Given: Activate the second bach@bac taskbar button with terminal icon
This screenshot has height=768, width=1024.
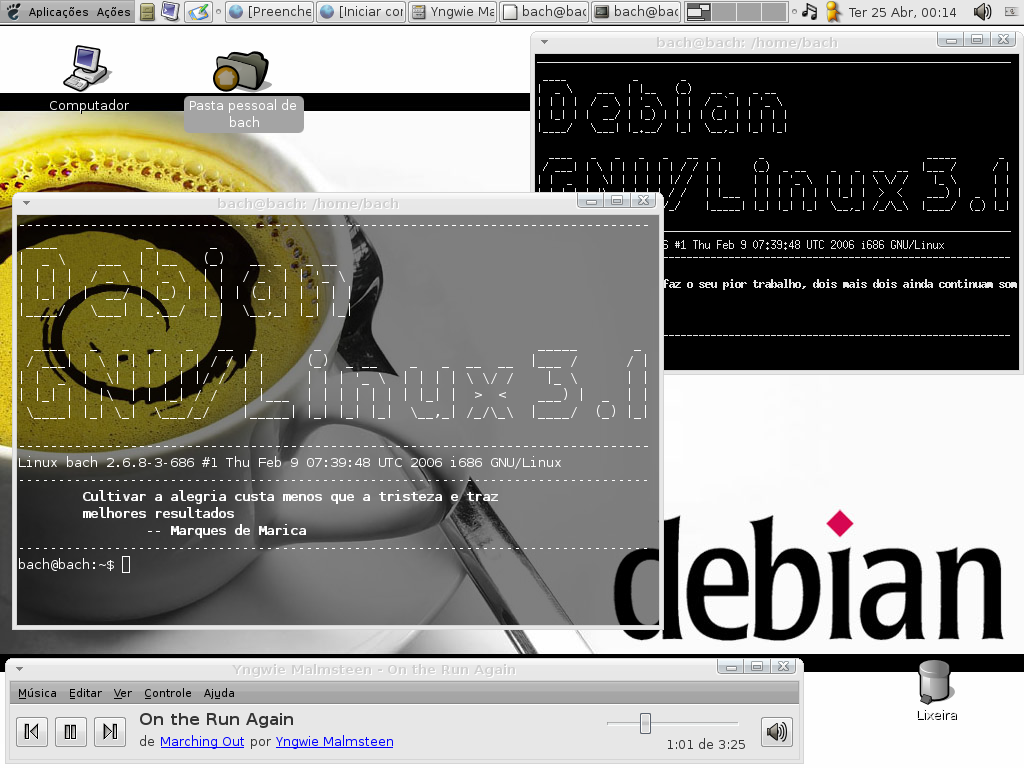Looking at the screenshot, I should point(636,12).
